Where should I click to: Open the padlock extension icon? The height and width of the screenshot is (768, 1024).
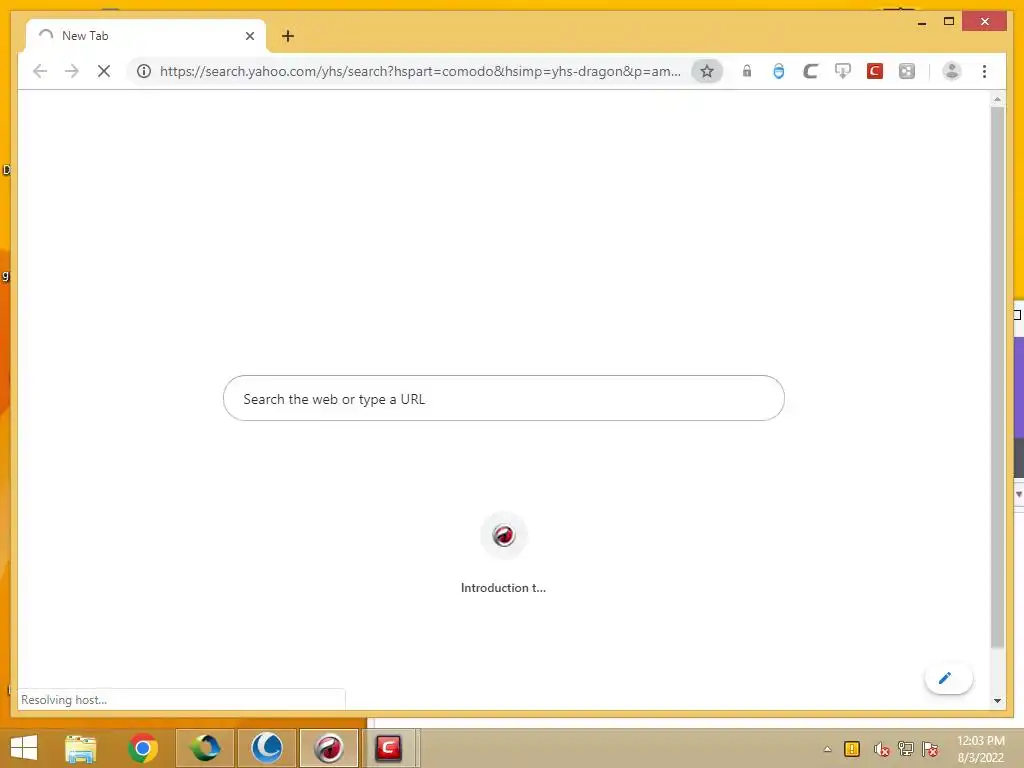coord(746,71)
